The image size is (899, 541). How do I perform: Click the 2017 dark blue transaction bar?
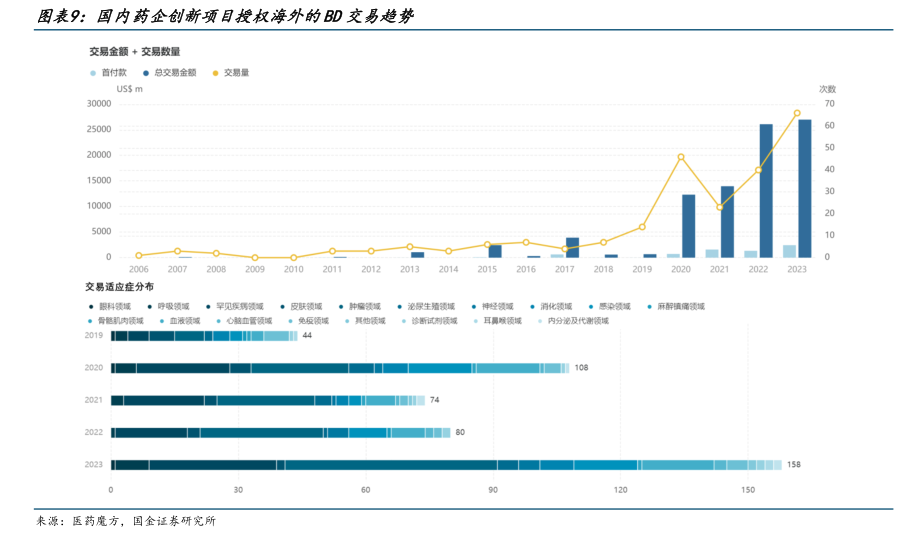point(572,247)
